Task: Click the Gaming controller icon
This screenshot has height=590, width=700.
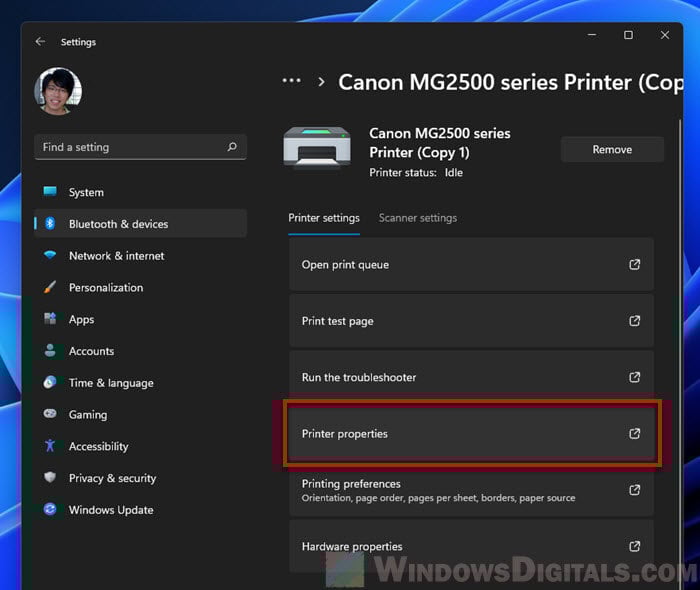Action: (50, 414)
